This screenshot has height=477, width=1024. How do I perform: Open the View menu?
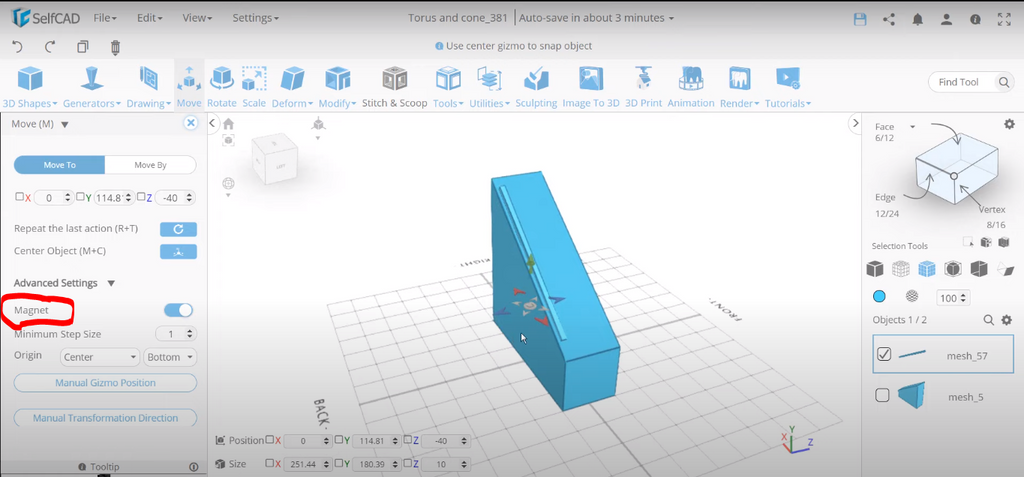[195, 18]
